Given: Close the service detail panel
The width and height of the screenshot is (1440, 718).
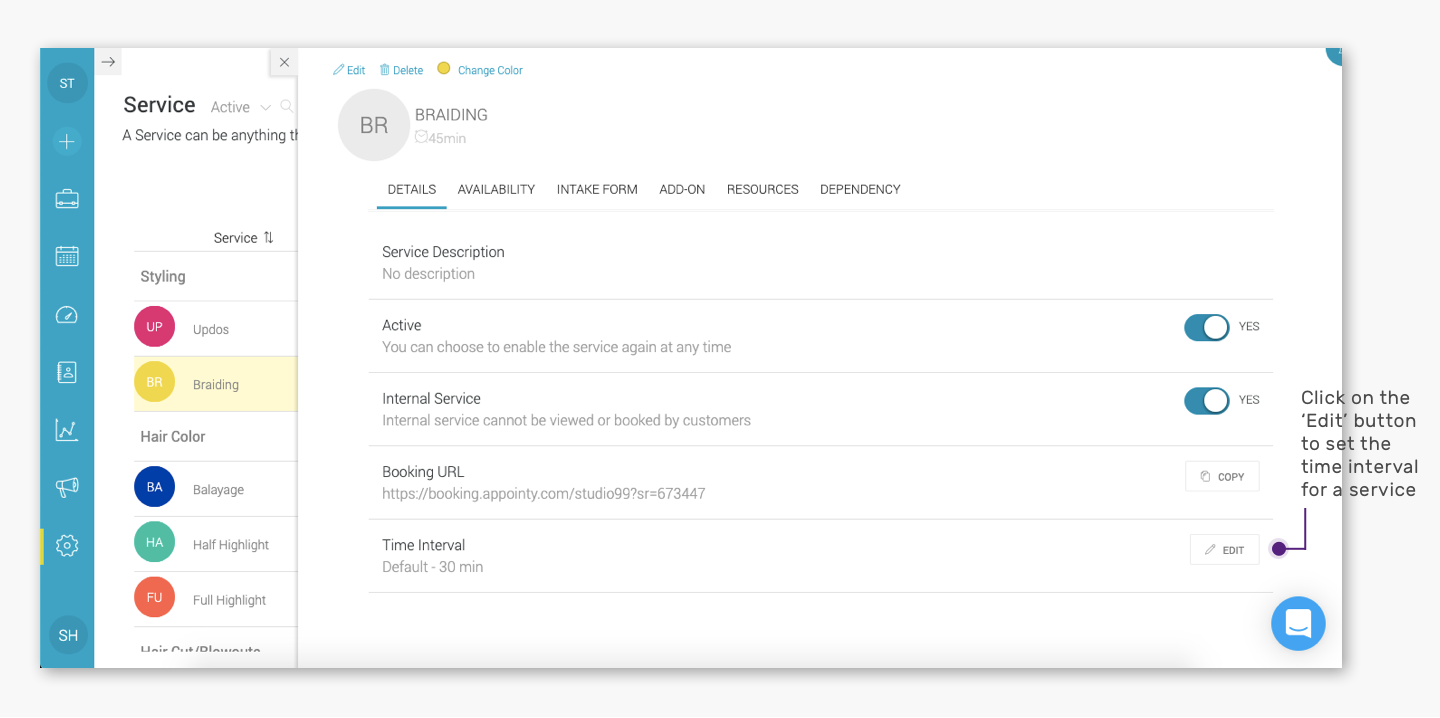Looking at the screenshot, I should (x=284, y=62).
